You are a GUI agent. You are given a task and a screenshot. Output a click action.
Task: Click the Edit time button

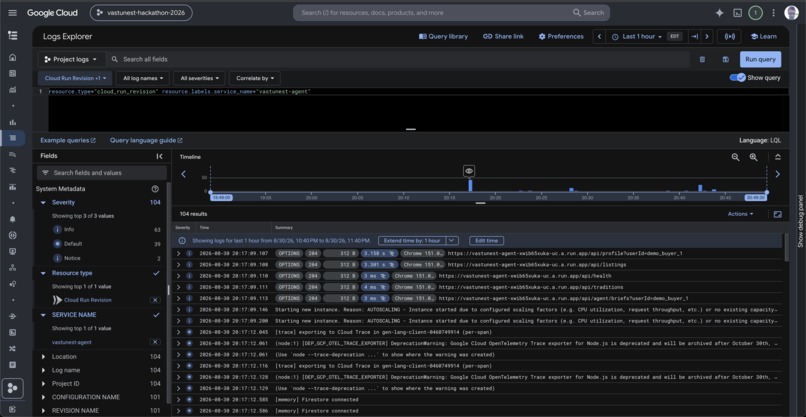(486, 241)
